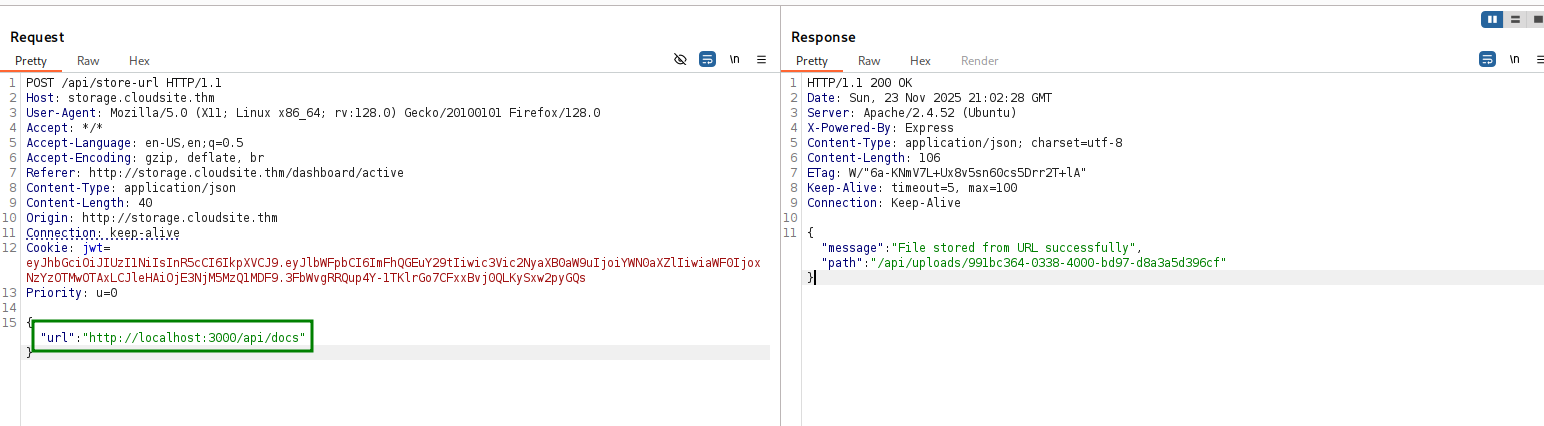Open the Response viewer hamburger options menu
Viewport: 1544px width, 426px height.
click(1541, 60)
